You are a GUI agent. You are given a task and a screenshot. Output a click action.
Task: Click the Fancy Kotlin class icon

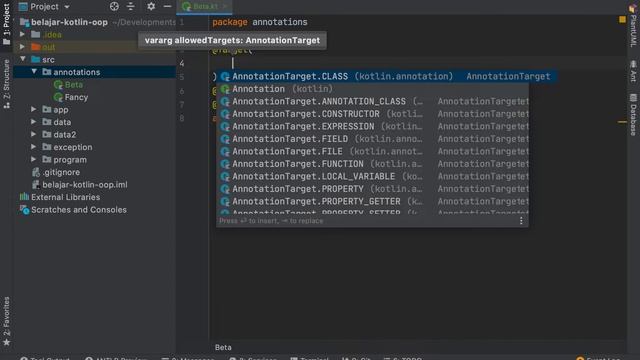pos(58,97)
